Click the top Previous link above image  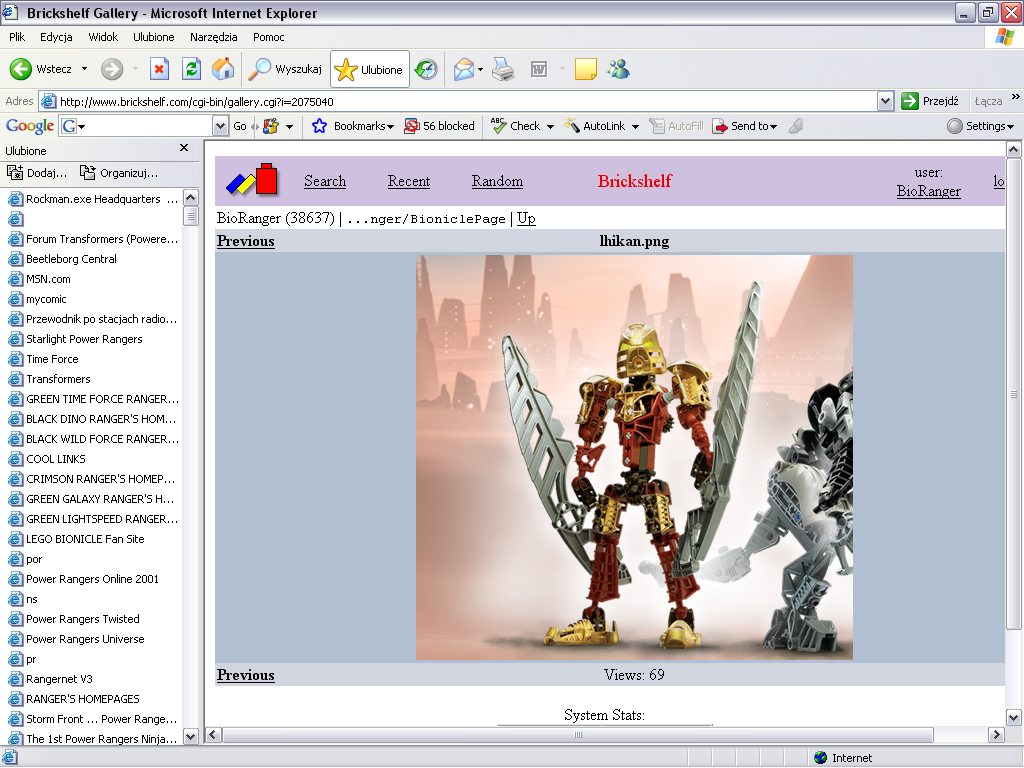point(245,241)
